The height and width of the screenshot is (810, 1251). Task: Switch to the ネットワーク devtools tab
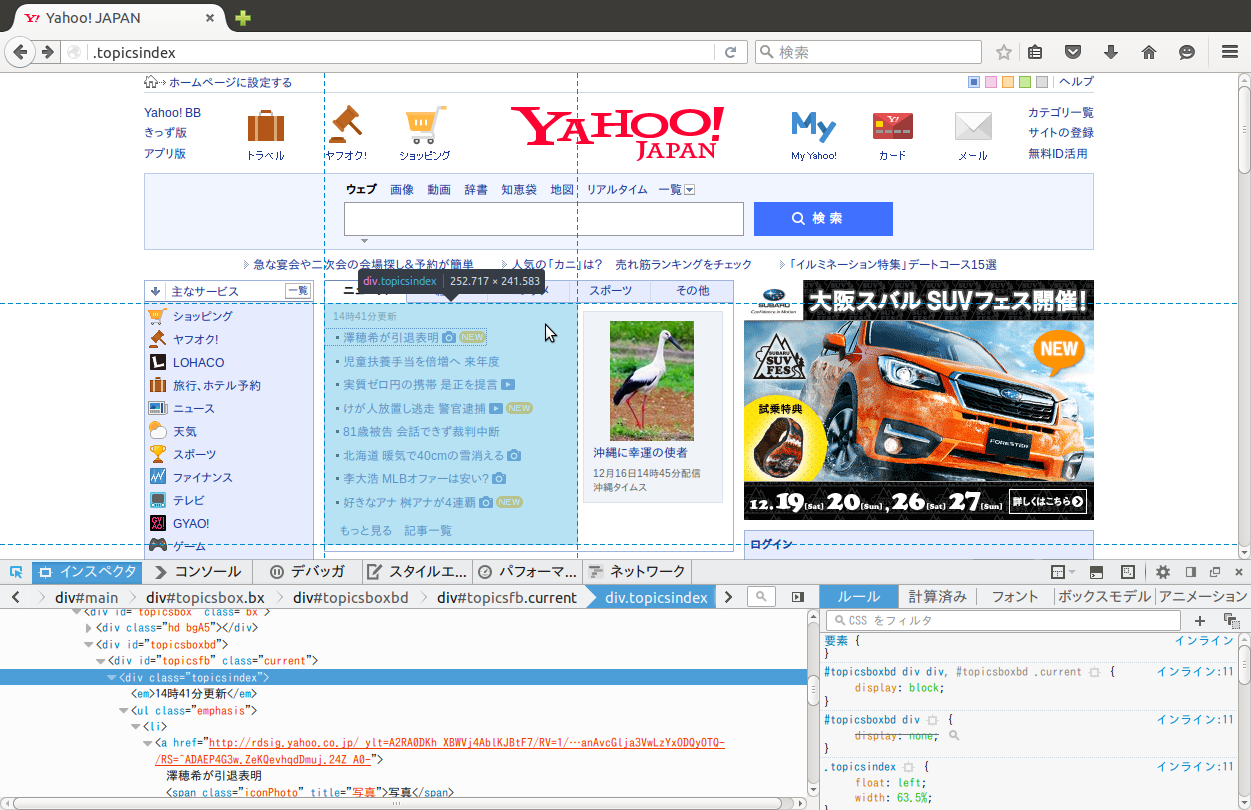637,572
